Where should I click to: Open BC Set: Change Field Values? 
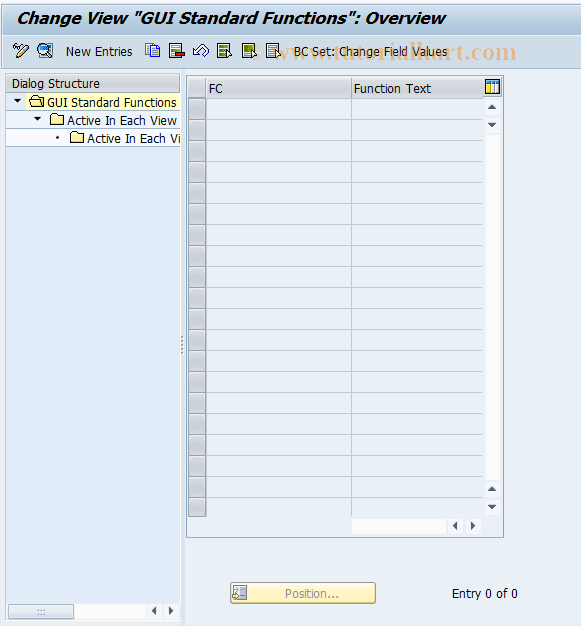[x=371, y=52]
